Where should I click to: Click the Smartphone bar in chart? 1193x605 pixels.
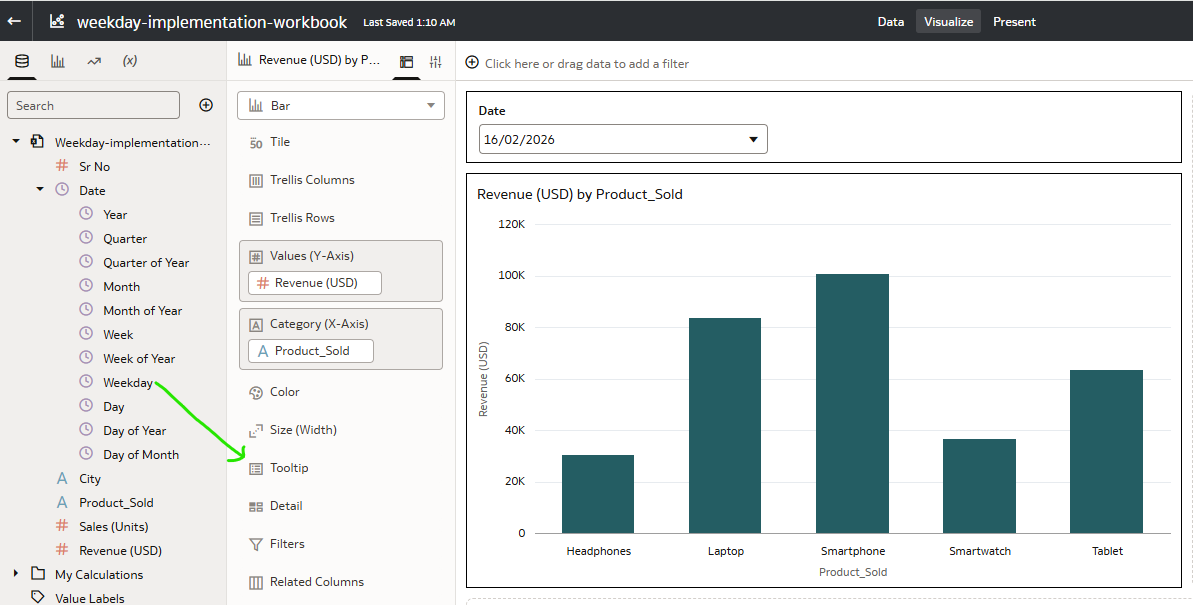tap(852, 403)
